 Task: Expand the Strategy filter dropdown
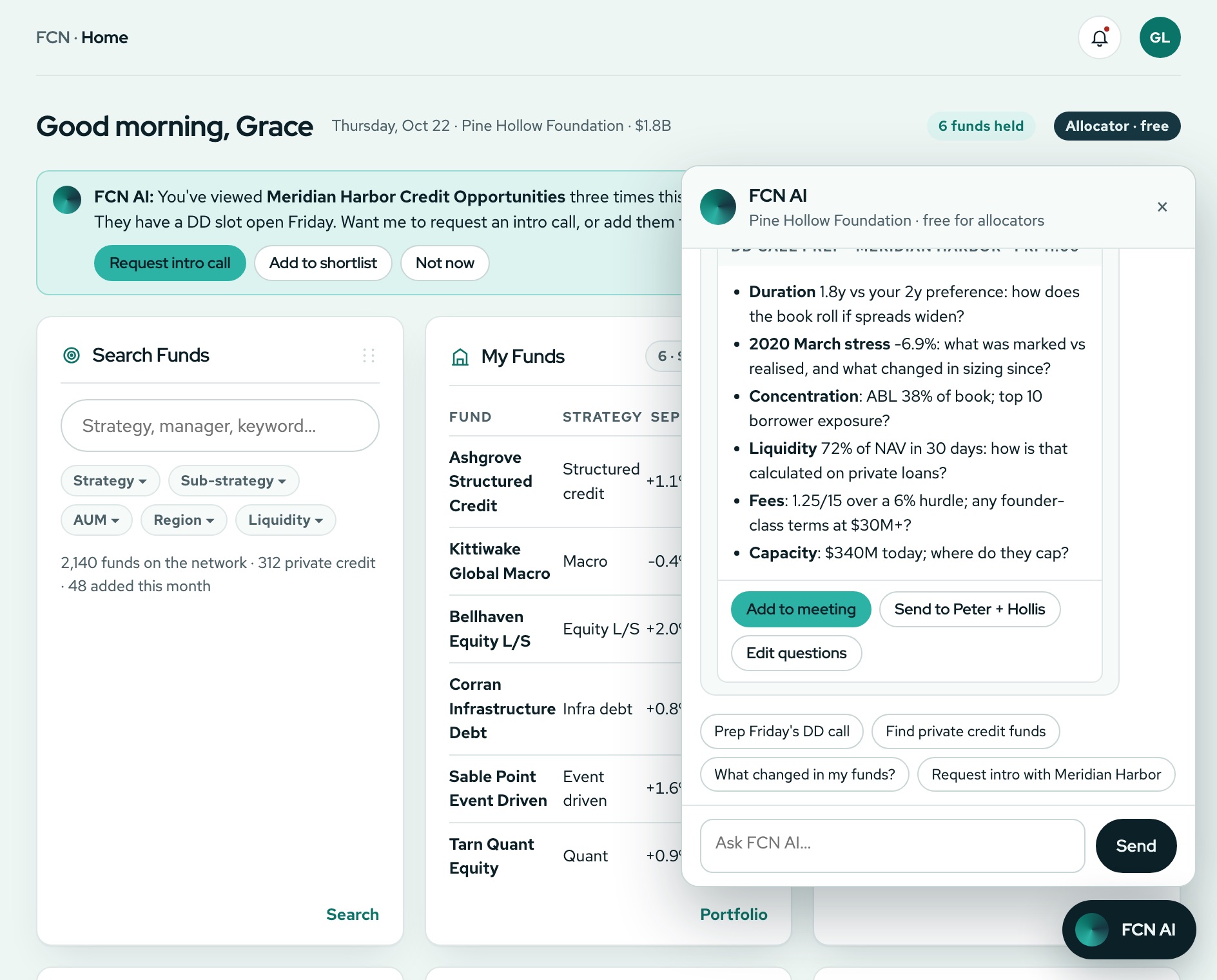110,481
